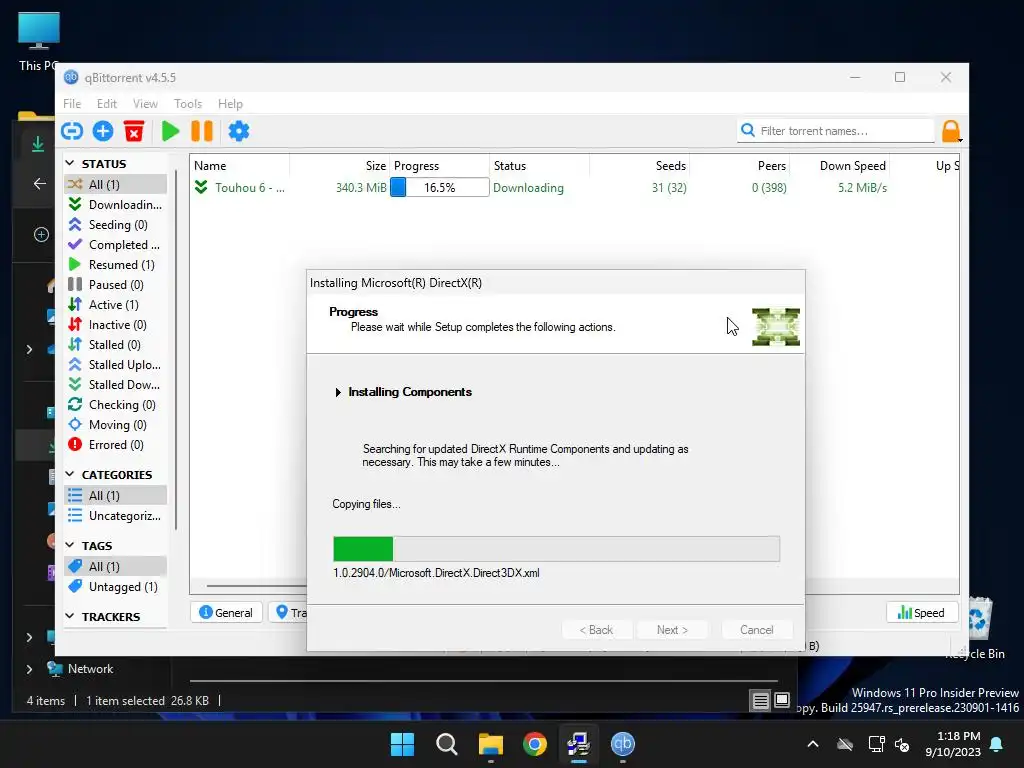This screenshot has width=1024, height=768.
Task: Select the Errored (0) filter
Action: click(x=116, y=445)
